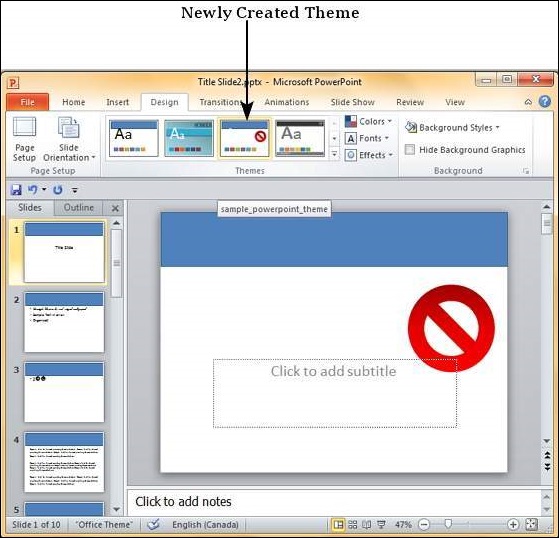This screenshot has height=538, width=559.
Task: Select slide 2 thumbnail
Action: pos(64,322)
